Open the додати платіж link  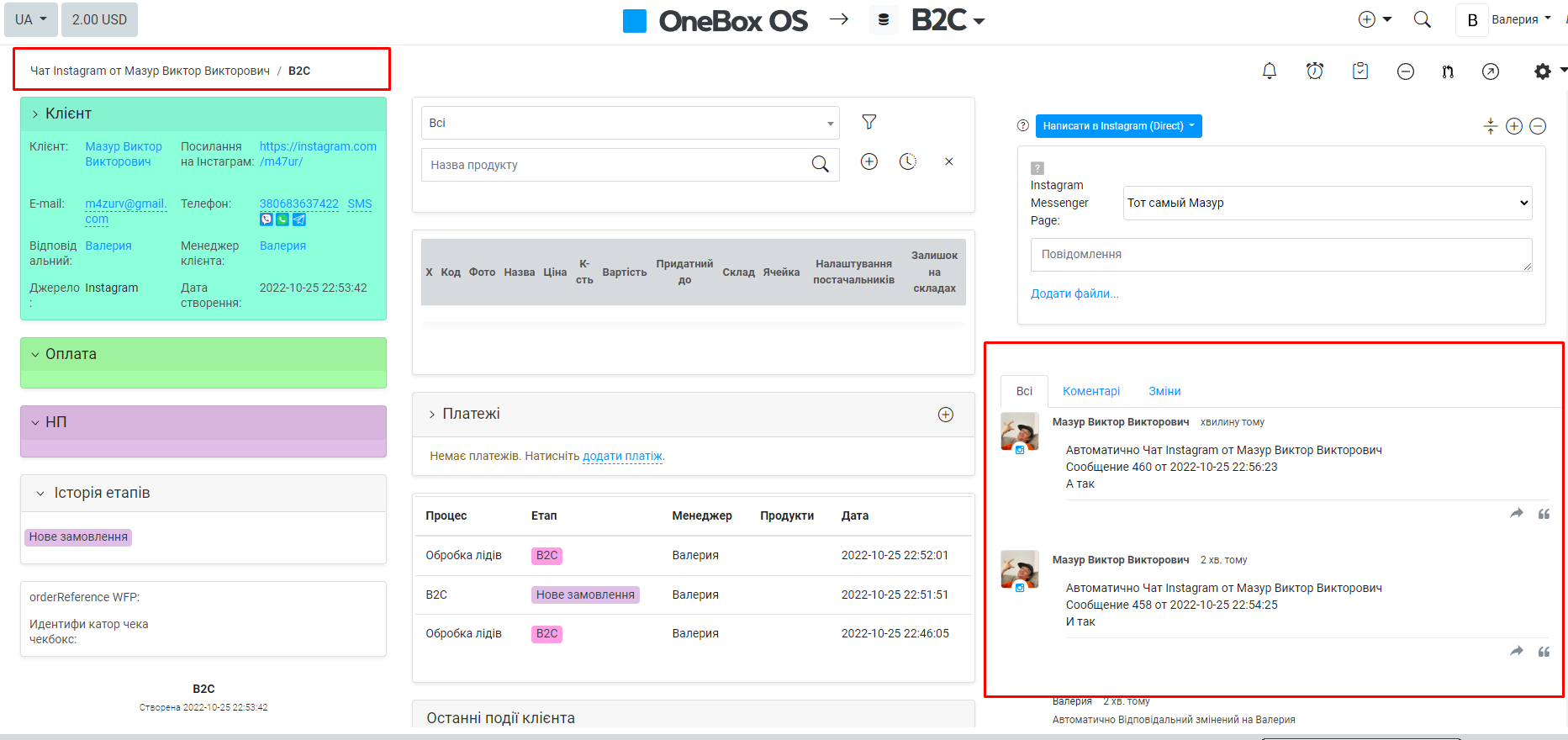click(x=622, y=456)
